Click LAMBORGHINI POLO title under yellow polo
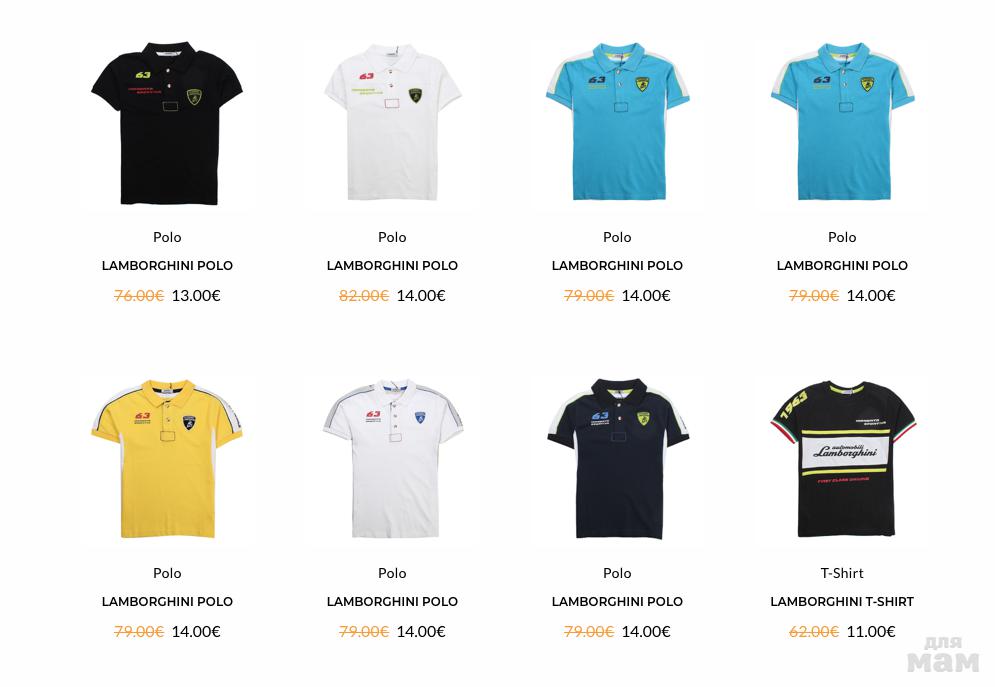 point(168,602)
